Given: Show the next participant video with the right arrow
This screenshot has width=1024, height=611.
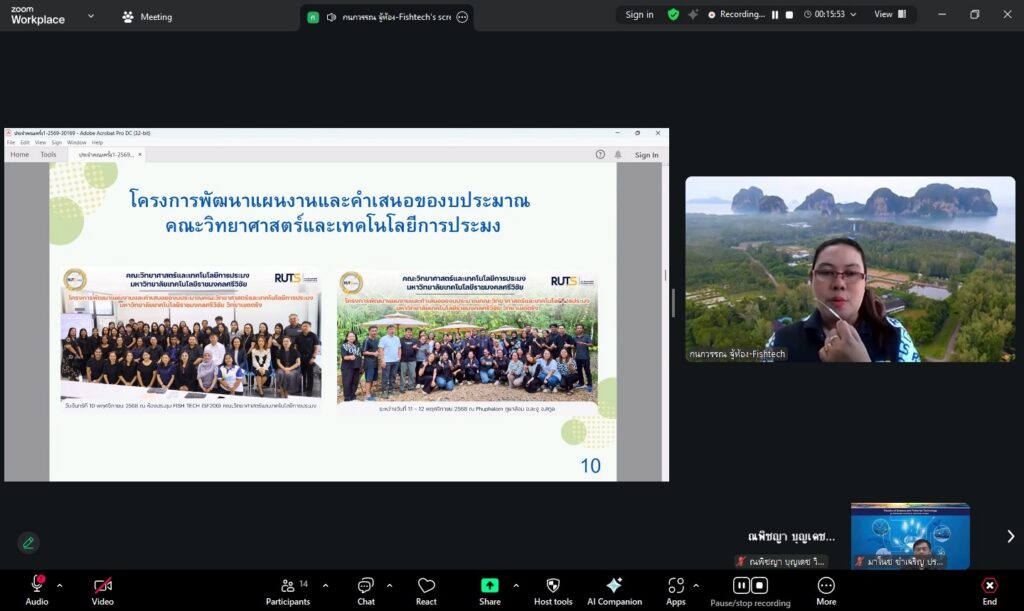Looking at the screenshot, I should pyautogui.click(x=1010, y=536).
